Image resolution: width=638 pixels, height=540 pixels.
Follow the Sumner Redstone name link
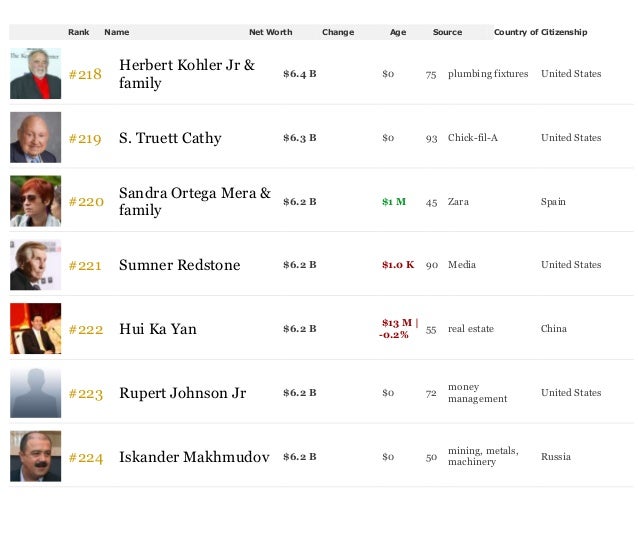179,265
